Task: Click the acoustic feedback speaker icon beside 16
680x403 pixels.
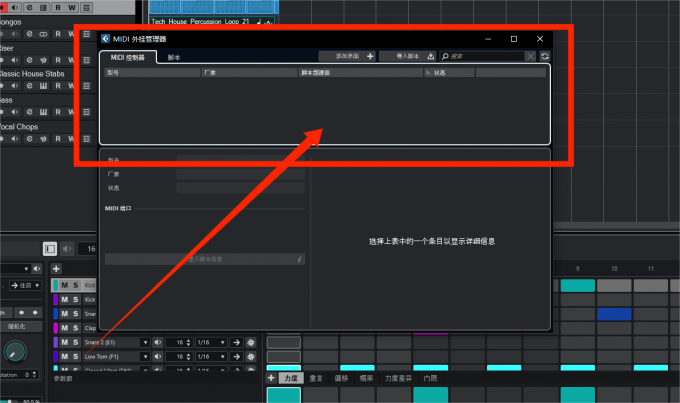Action: click(67, 249)
